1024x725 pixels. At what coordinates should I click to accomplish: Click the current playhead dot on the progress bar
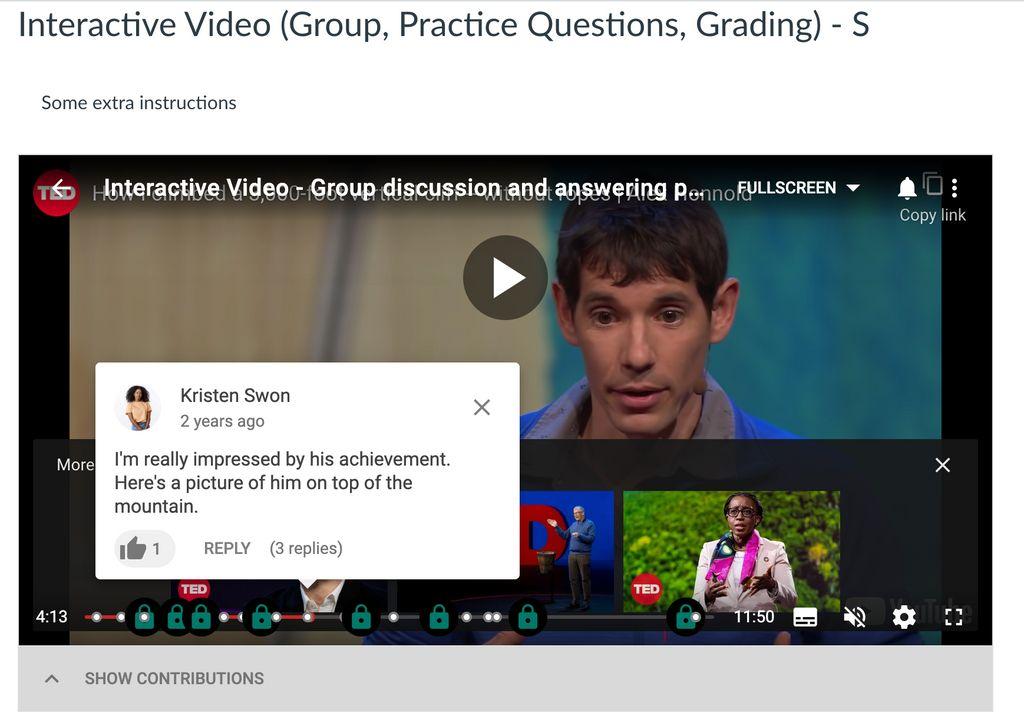point(308,617)
